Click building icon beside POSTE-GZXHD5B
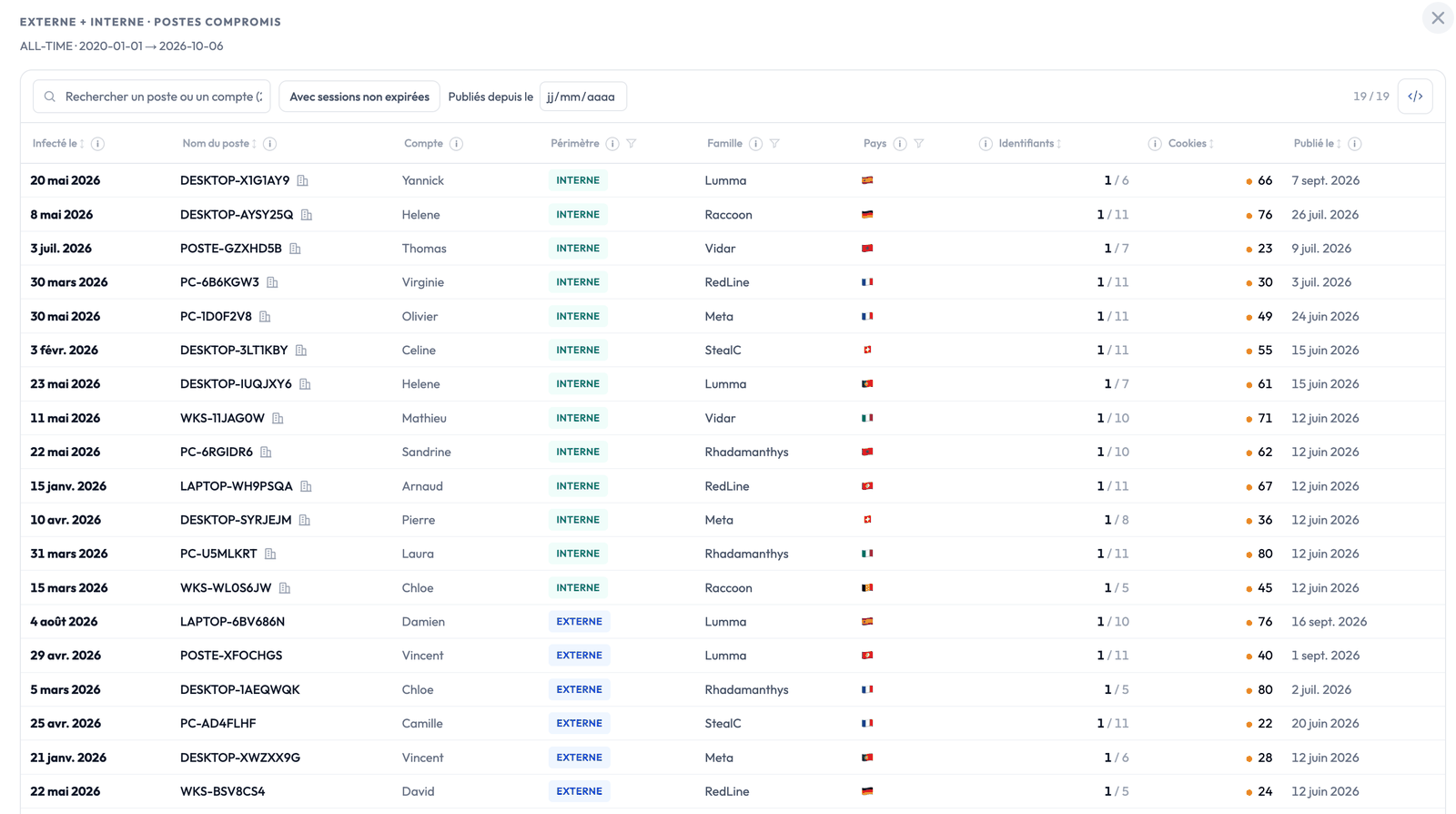 click(x=295, y=249)
